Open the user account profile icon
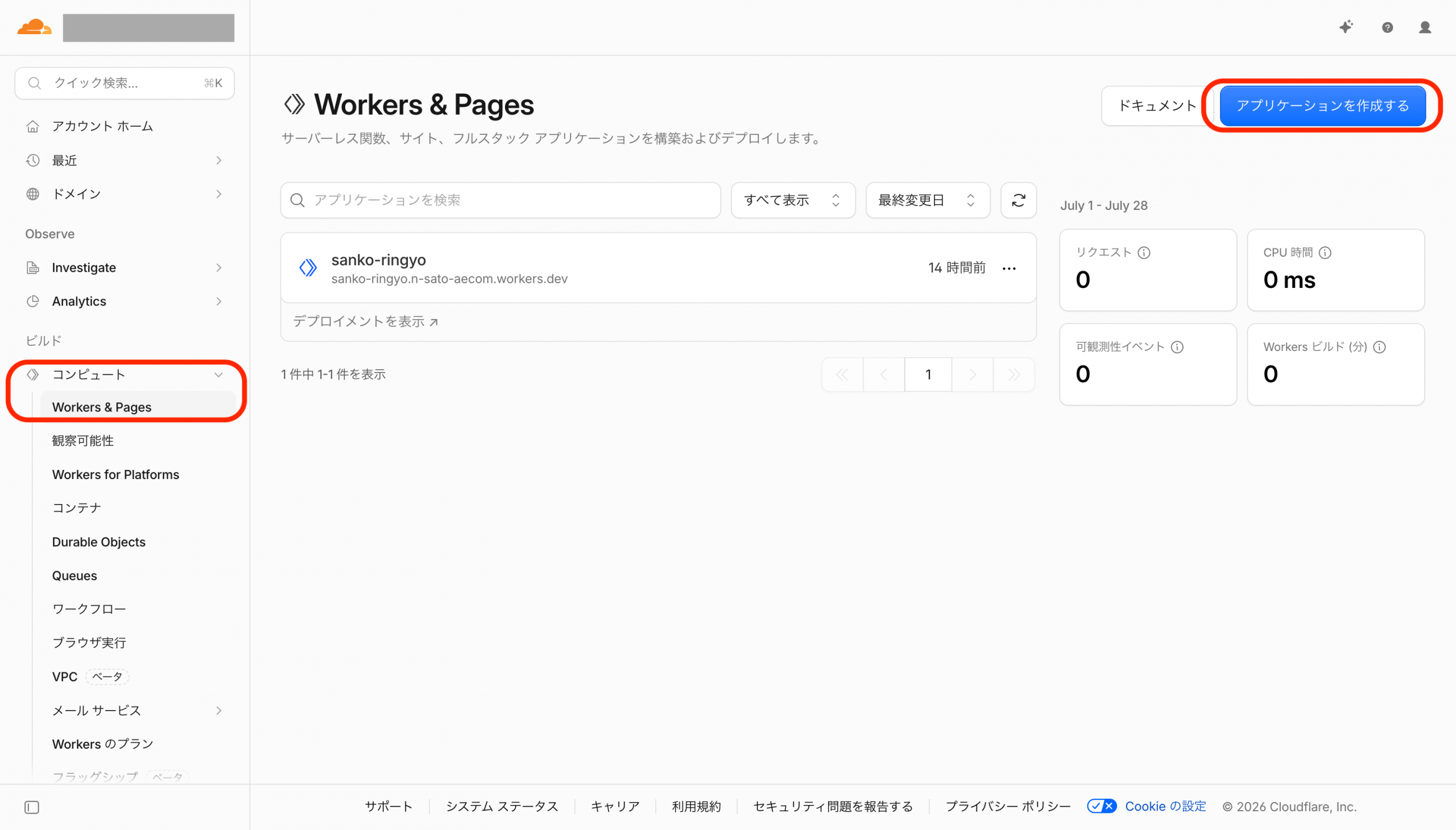Image resolution: width=1456 pixels, height=830 pixels. (1425, 27)
